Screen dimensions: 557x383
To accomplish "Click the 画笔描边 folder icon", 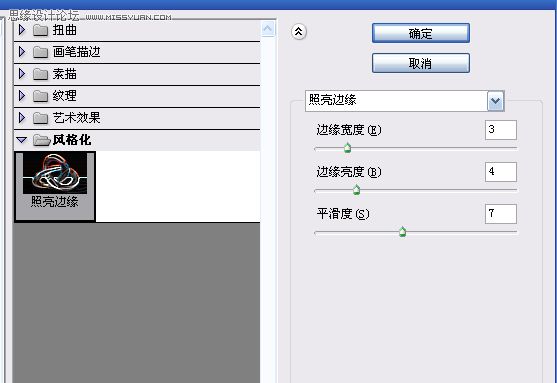I will click(40, 52).
